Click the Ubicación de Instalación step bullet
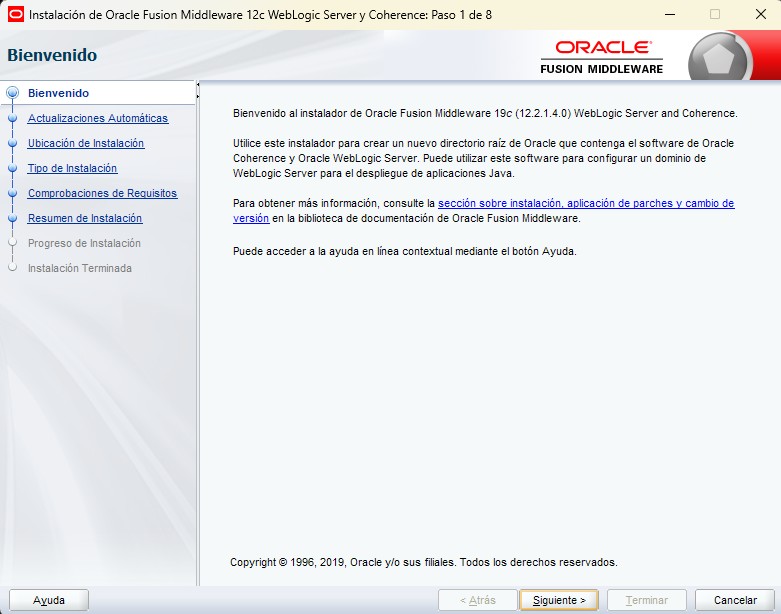781x614 pixels. (x=12, y=143)
